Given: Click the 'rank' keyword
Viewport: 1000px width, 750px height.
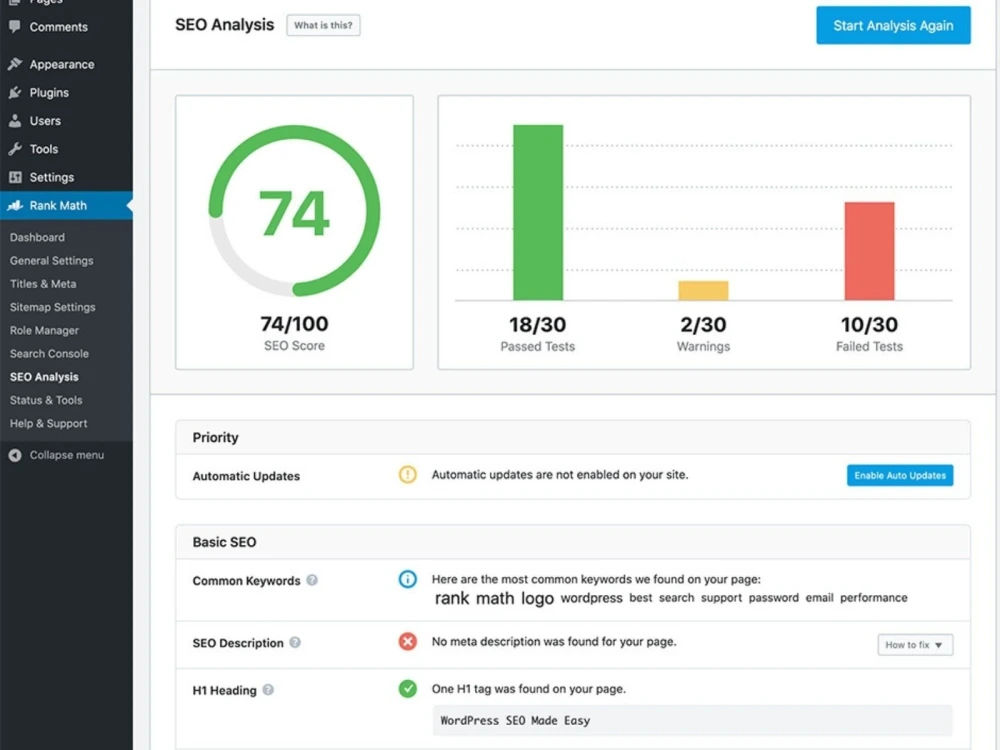Looking at the screenshot, I should point(452,598).
